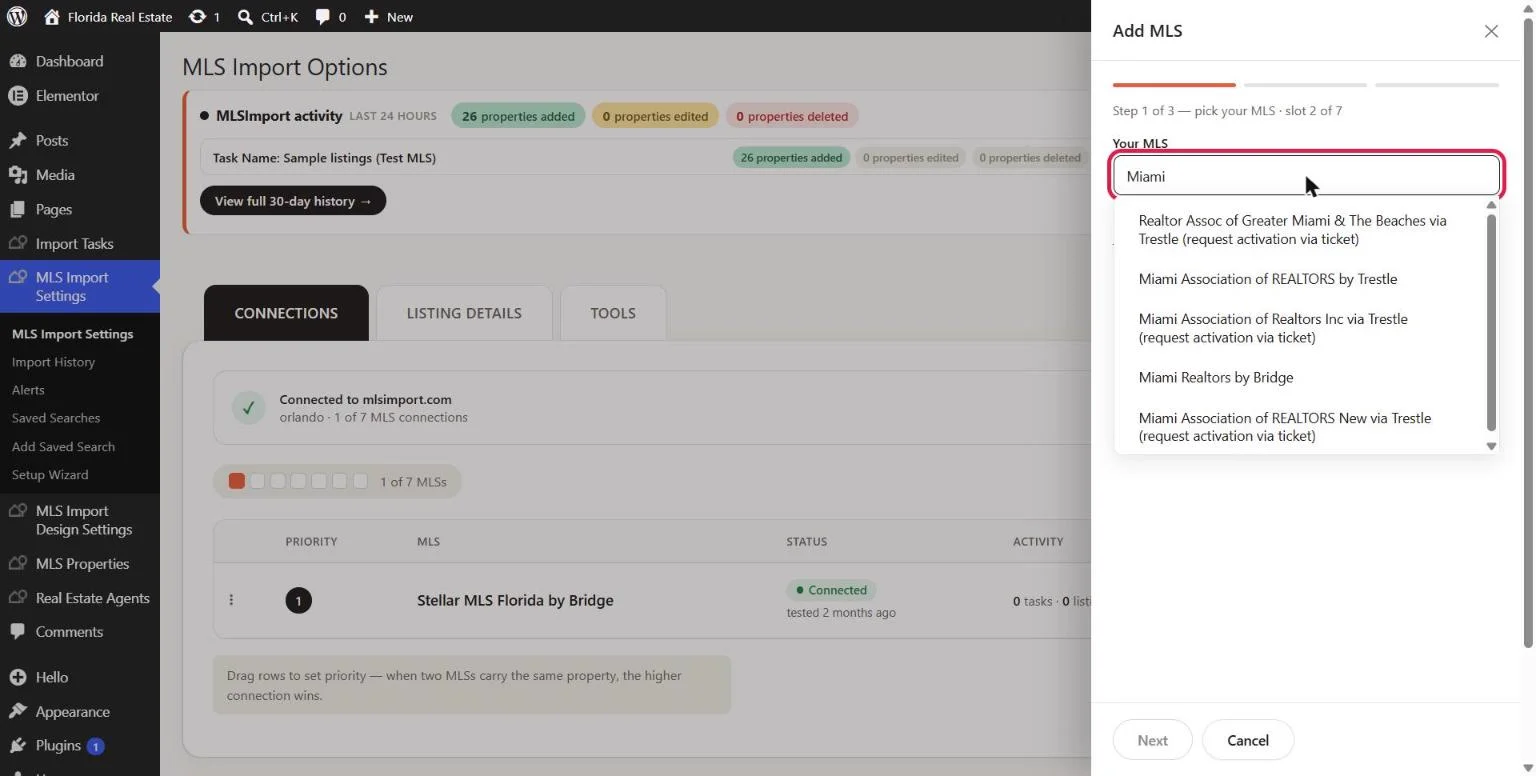This screenshot has width=1536, height=776.
Task: Open Add Saved Search submenu item
Action: click(63, 447)
